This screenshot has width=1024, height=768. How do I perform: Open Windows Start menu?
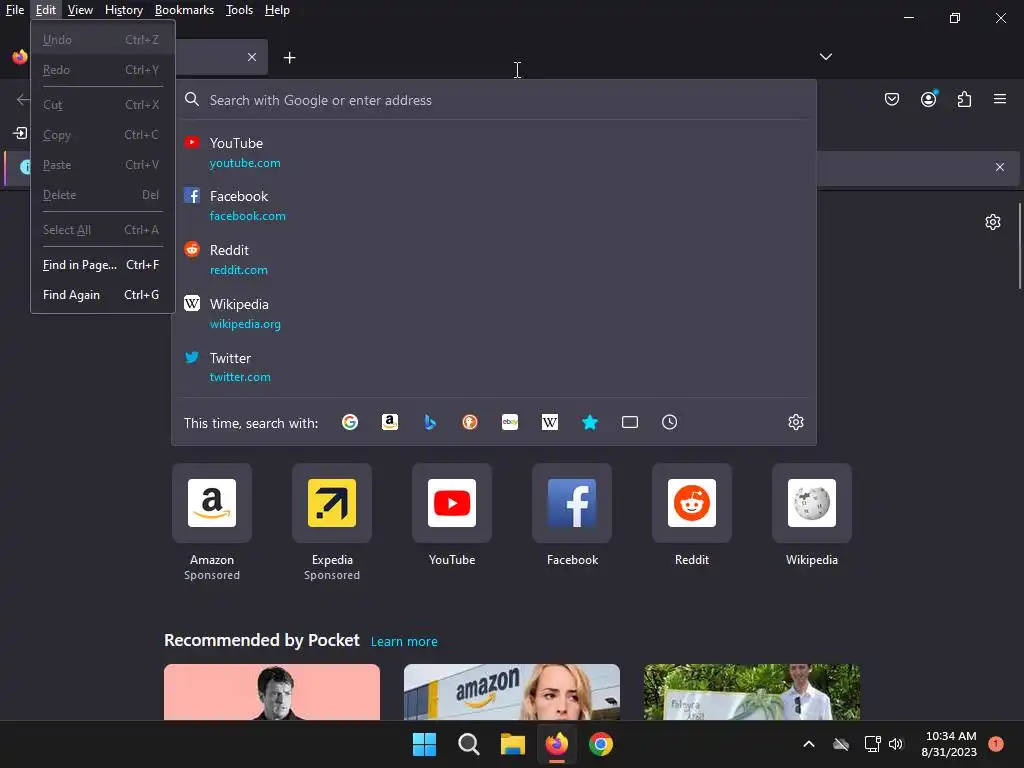[x=424, y=744]
